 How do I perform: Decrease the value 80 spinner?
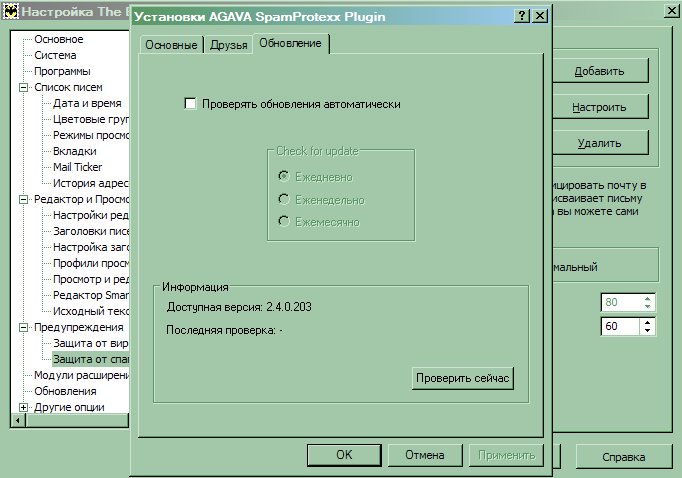tap(648, 306)
